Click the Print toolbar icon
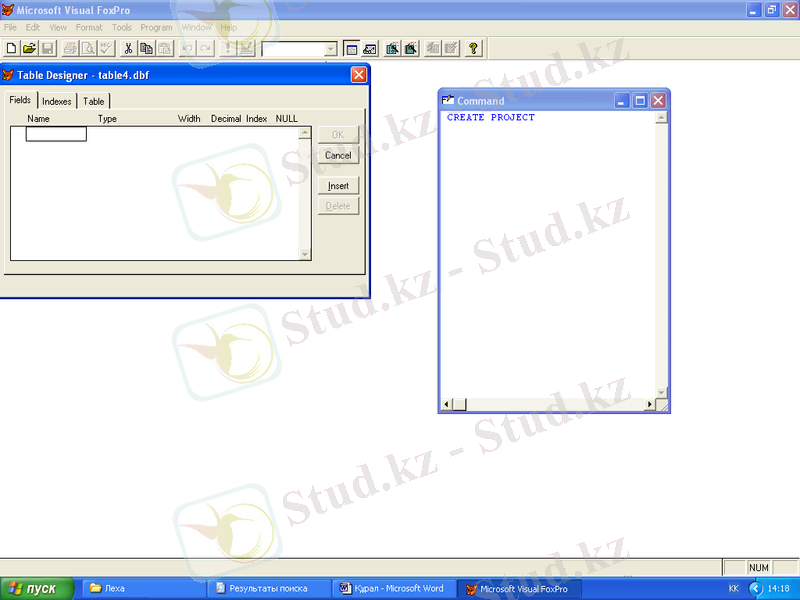The height and width of the screenshot is (600, 800). click(x=70, y=48)
